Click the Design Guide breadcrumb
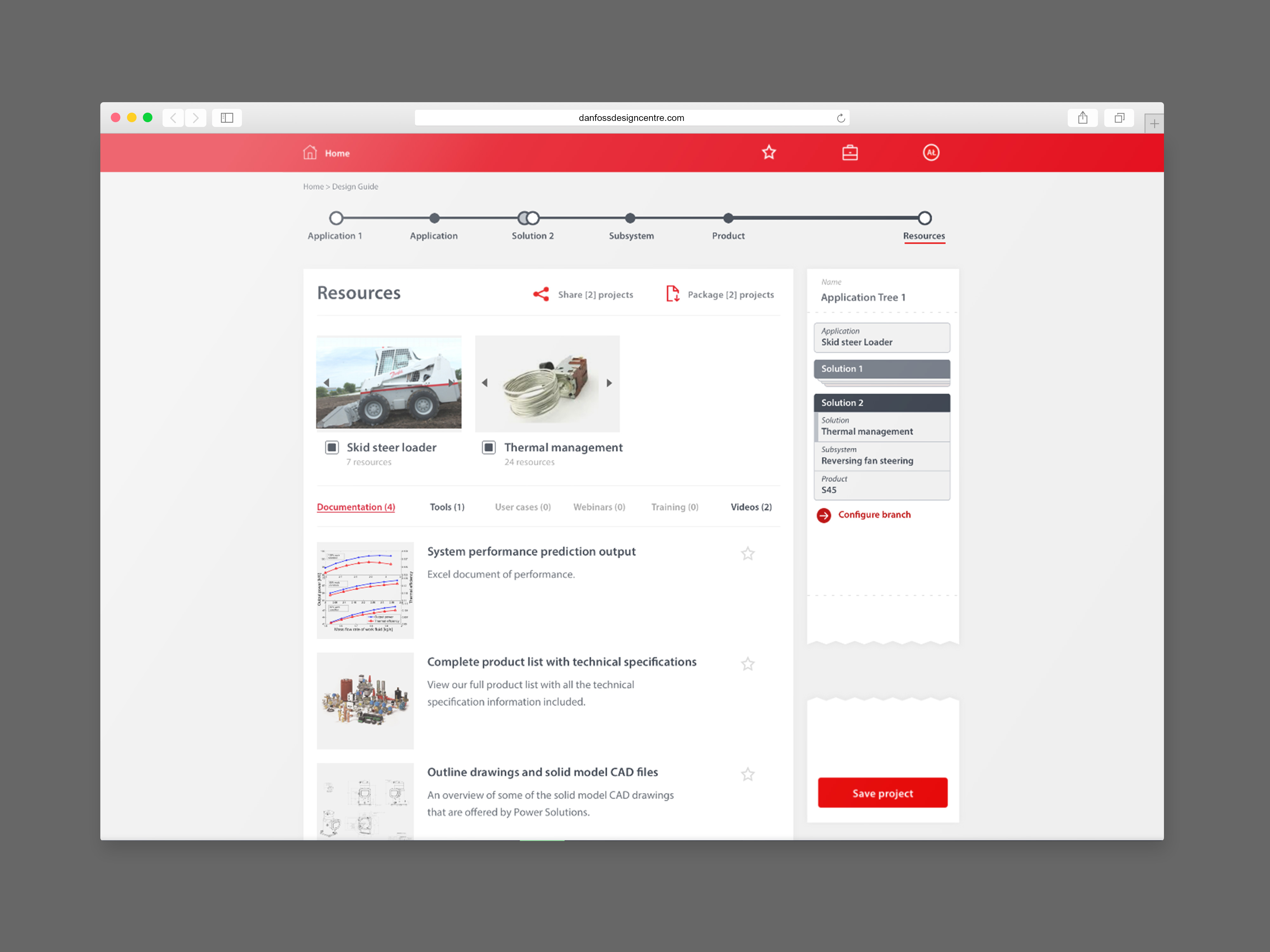The width and height of the screenshot is (1270, 952). 355,187
